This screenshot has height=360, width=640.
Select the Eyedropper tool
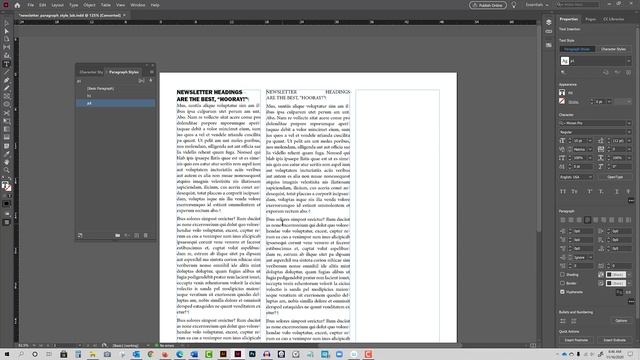coord(7,154)
